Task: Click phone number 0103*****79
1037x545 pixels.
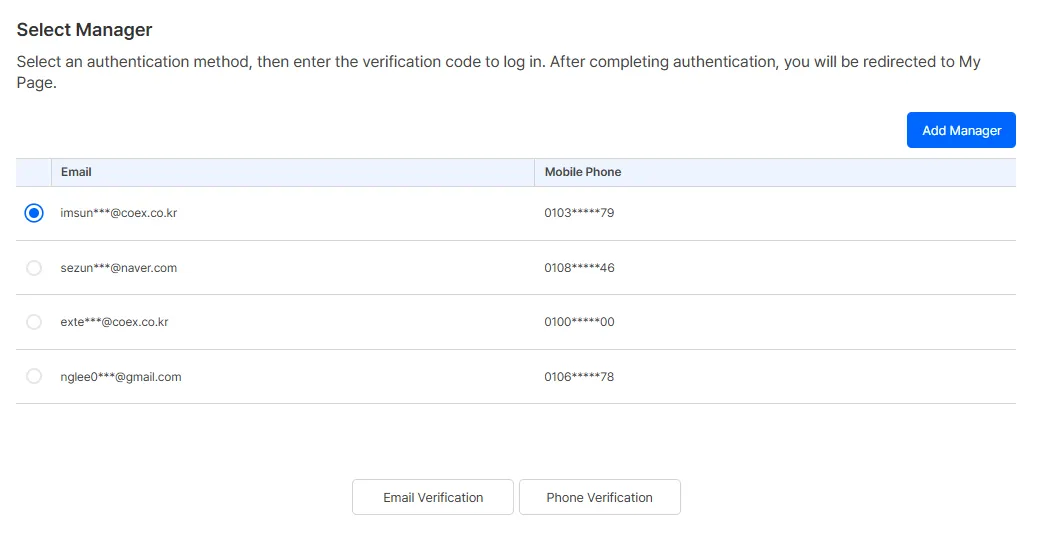Action: (579, 213)
